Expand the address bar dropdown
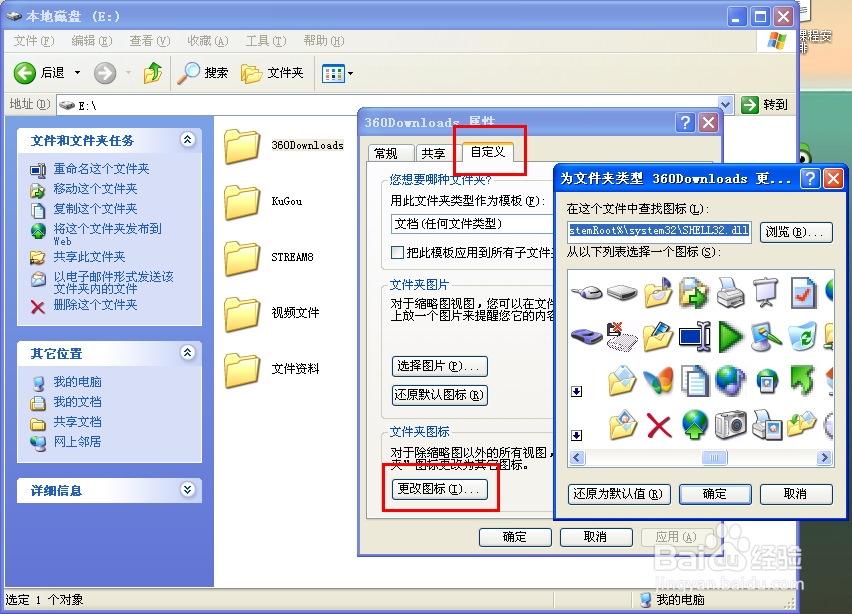The image size is (852, 614). (x=725, y=104)
